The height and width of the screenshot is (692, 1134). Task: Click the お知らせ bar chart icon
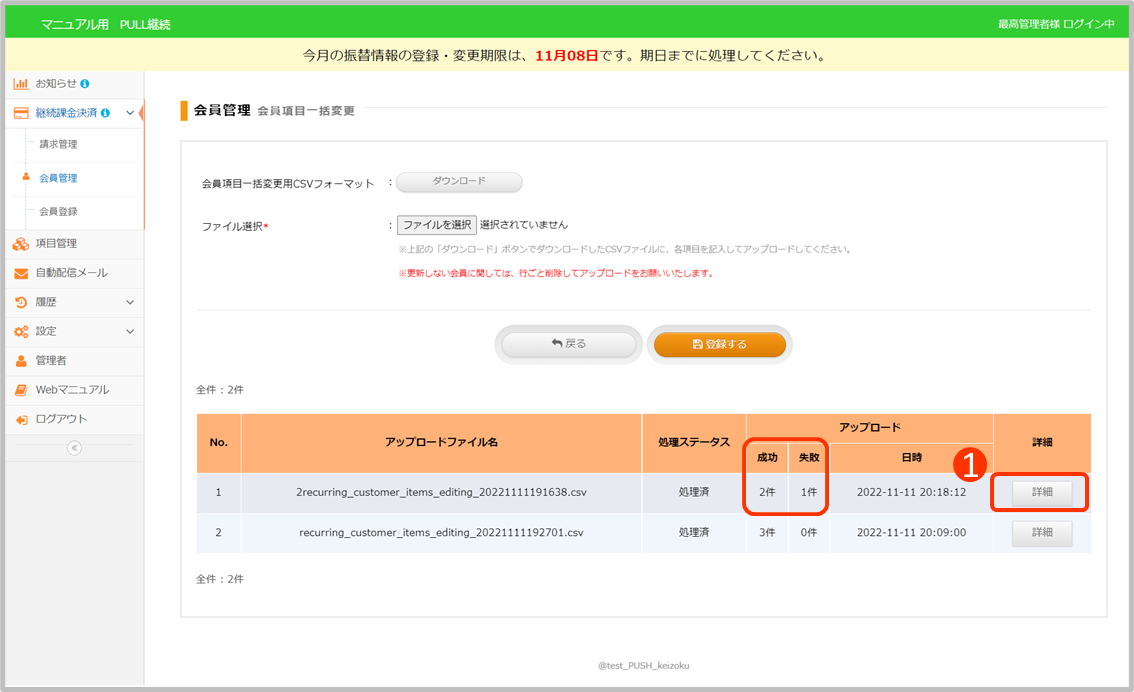pos(21,84)
